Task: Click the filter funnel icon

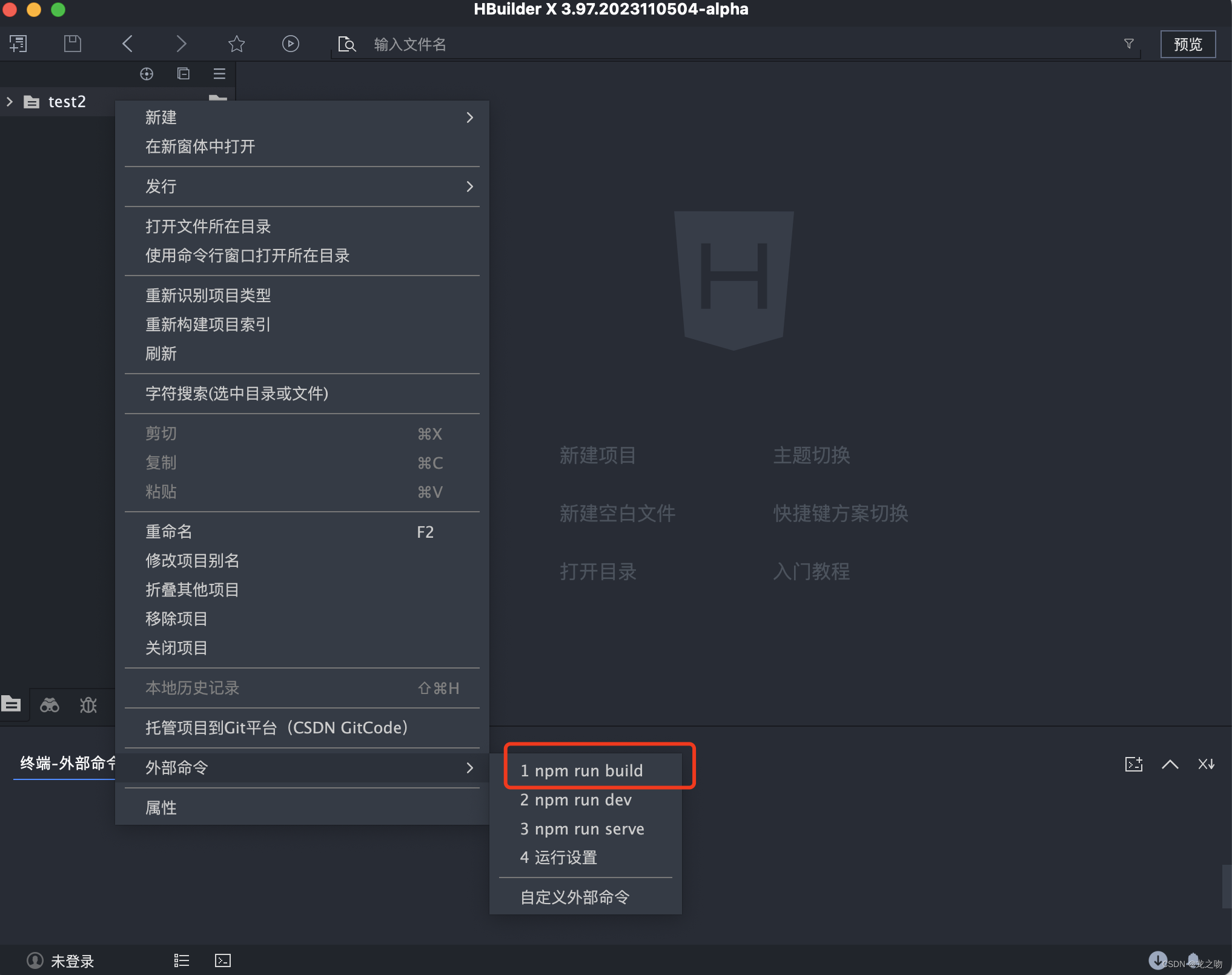Action: pos(1129,44)
